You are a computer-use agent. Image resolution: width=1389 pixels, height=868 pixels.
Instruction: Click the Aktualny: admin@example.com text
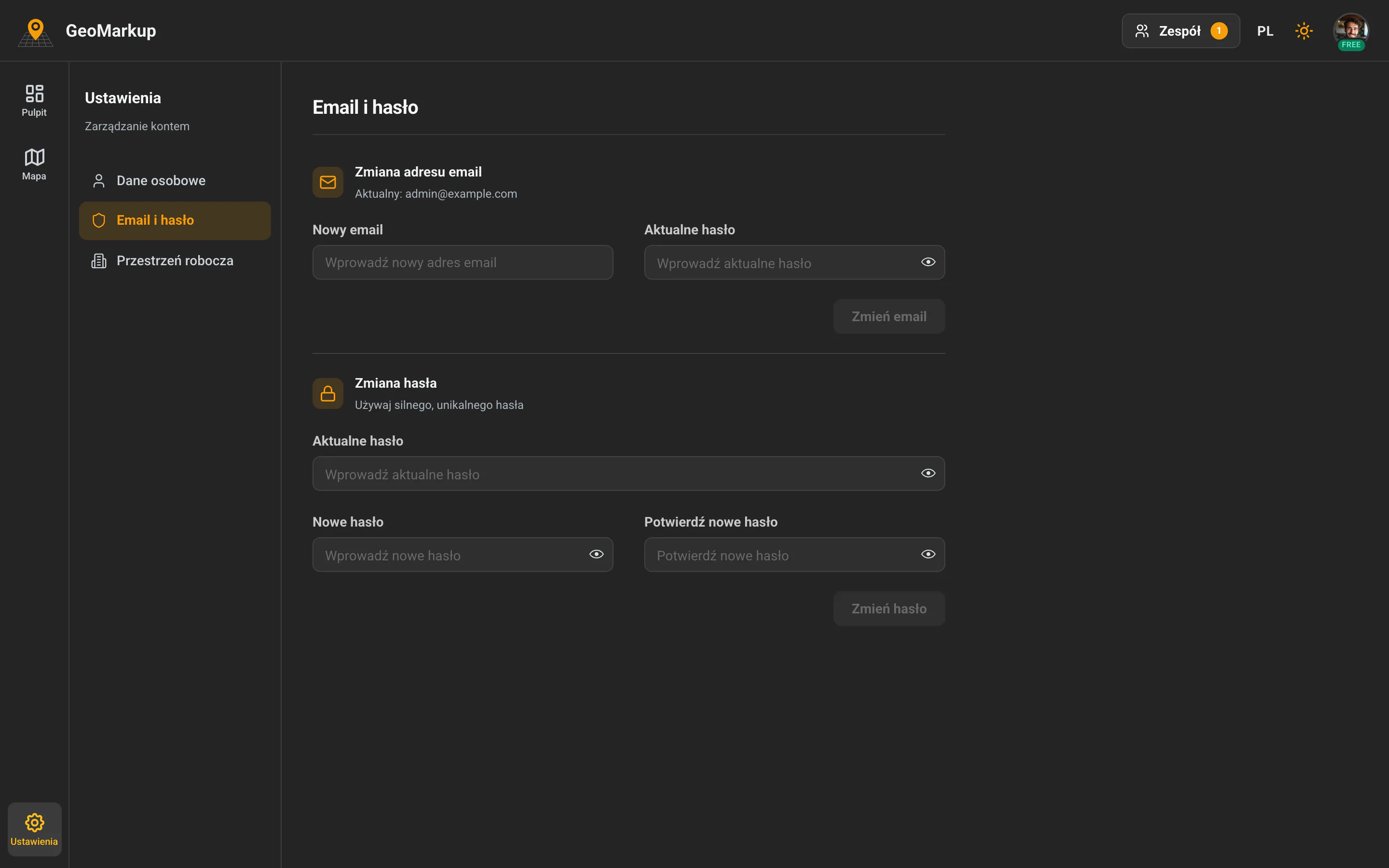436,194
